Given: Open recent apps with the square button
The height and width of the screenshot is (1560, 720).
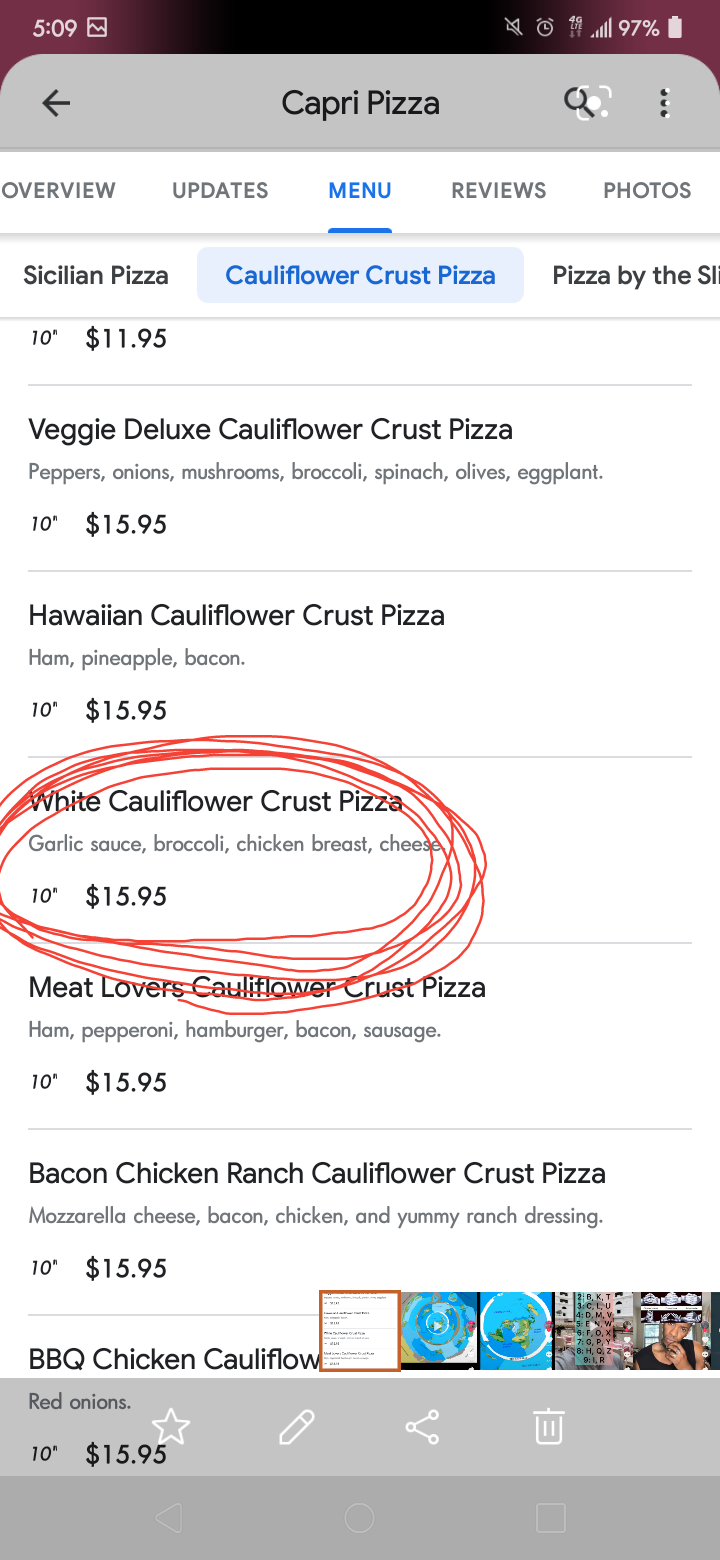Looking at the screenshot, I should click(550, 1518).
